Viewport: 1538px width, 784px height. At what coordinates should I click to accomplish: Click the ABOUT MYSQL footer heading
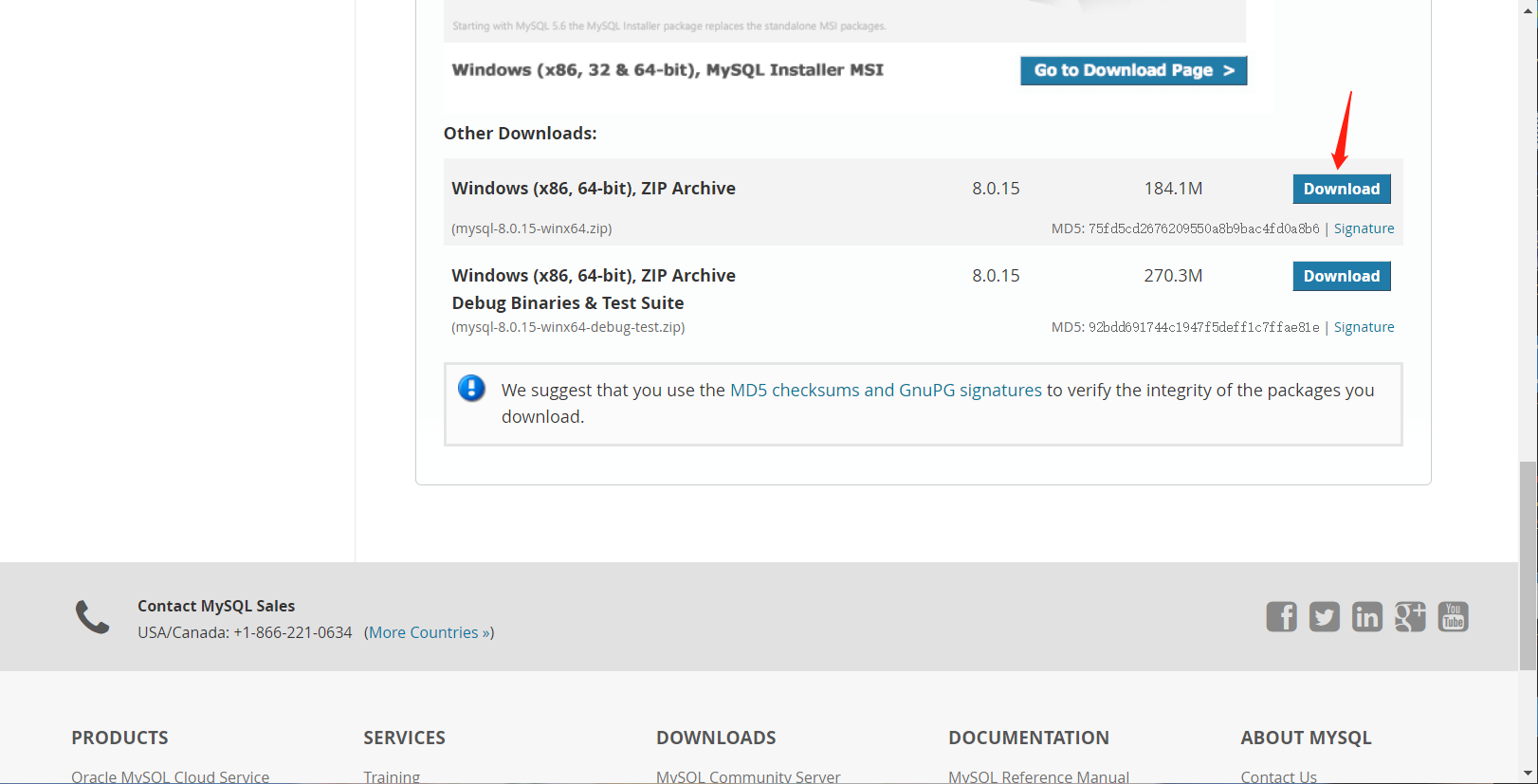(x=1306, y=738)
